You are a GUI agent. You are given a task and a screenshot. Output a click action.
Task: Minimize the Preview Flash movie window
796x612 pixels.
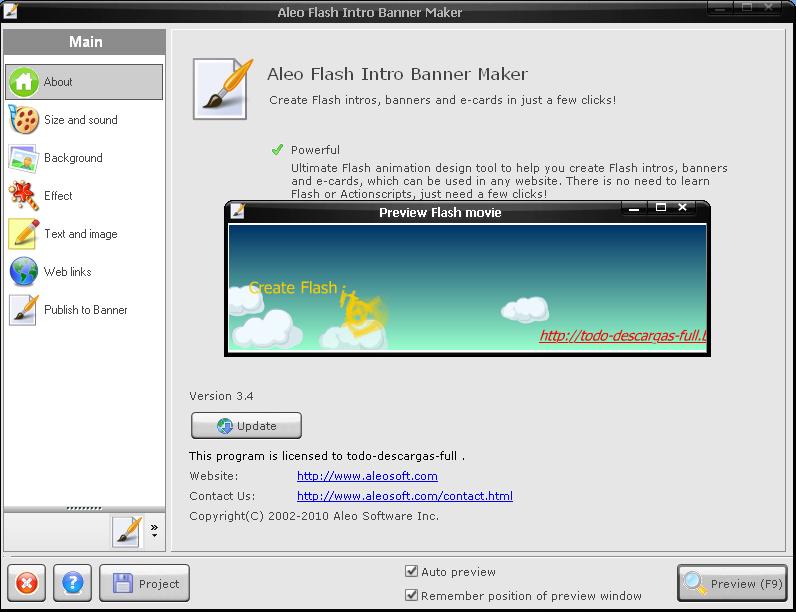pyautogui.click(x=634, y=208)
